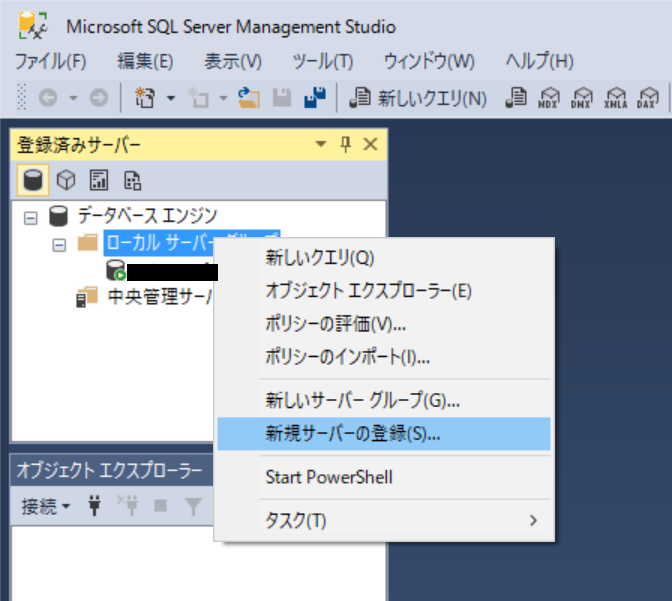Image resolution: width=672 pixels, height=601 pixels.
Task: Select the registered server with green arrow icon
Action: point(162,271)
